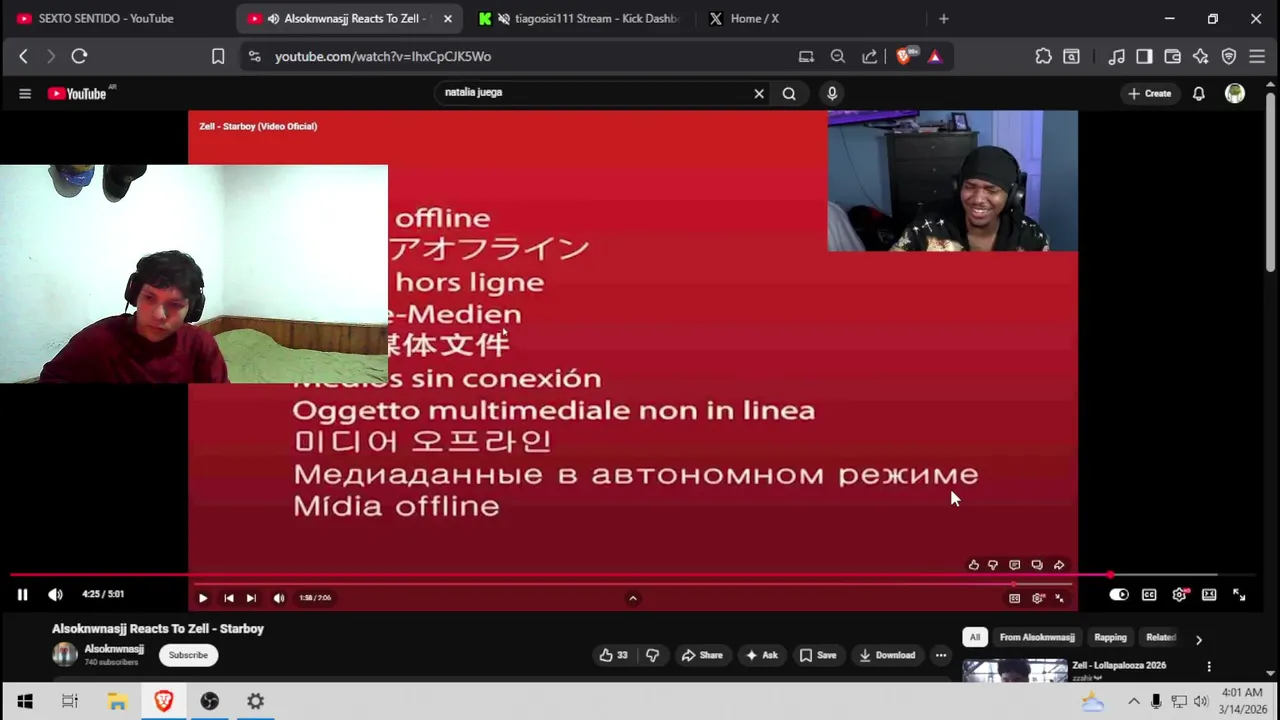
Task: Switch player to theater mode
Action: [1209, 595]
